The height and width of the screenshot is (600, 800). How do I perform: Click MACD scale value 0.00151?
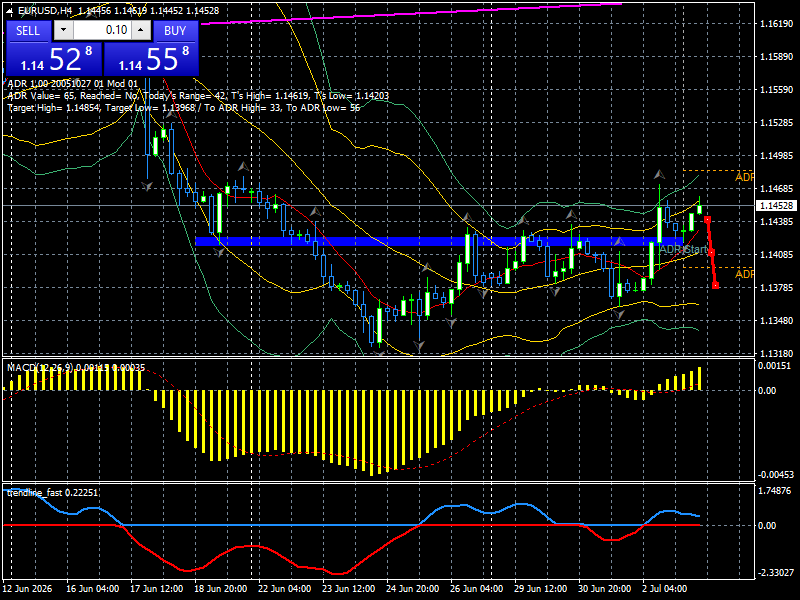coord(774,365)
